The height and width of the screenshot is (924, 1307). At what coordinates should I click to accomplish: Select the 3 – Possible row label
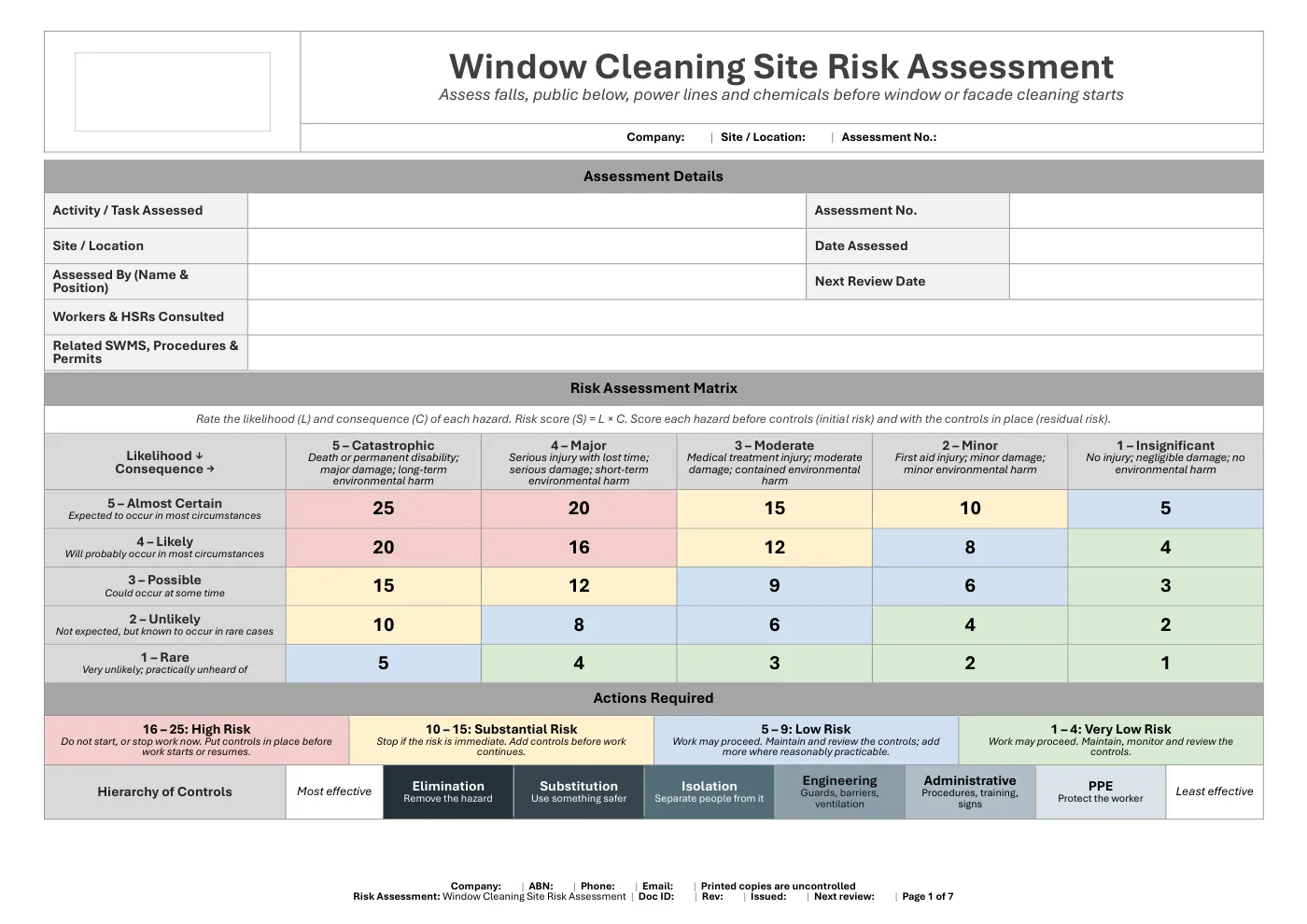click(x=165, y=586)
